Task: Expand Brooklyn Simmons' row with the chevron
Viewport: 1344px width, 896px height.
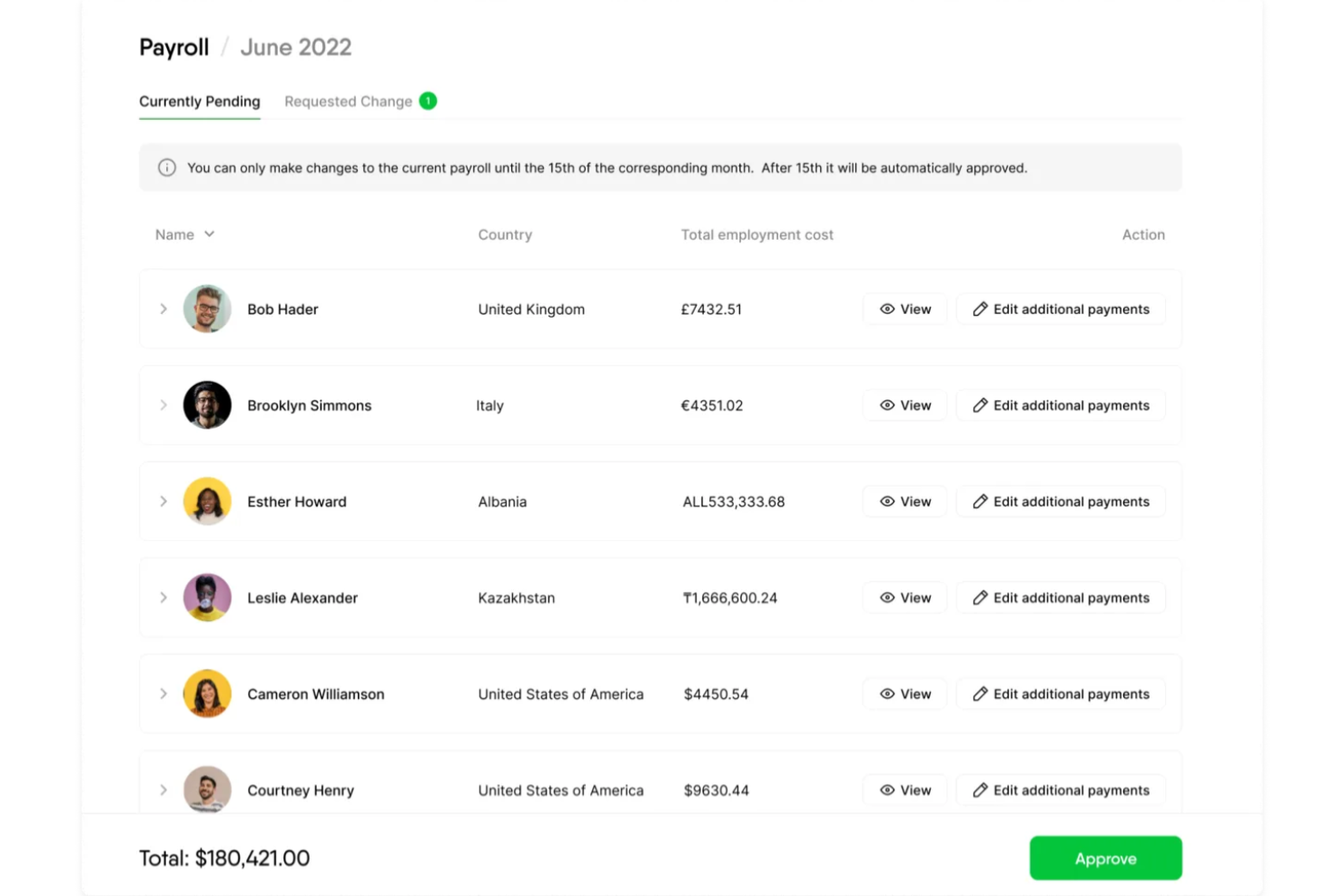Action: (163, 405)
